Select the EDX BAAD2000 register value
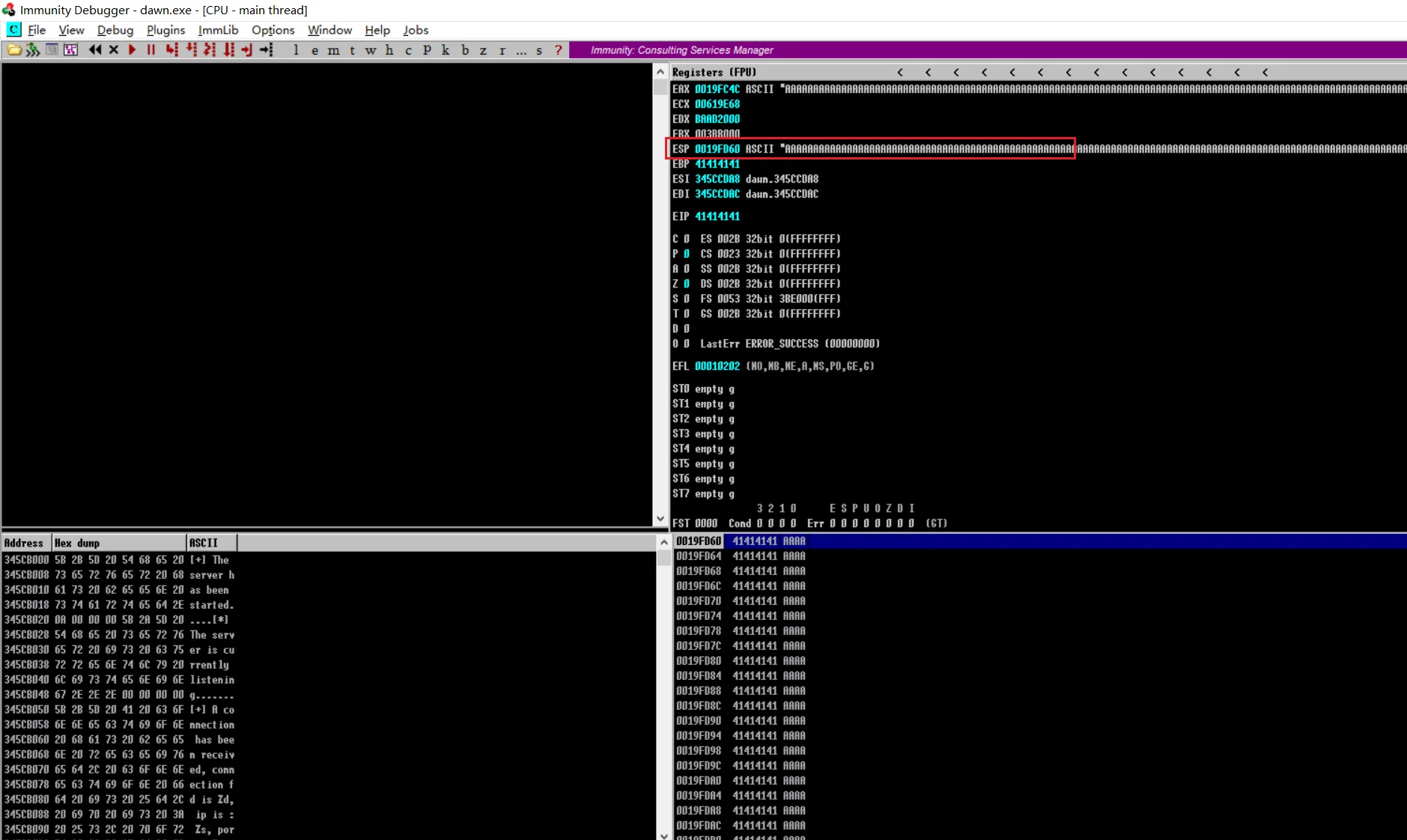The width and height of the screenshot is (1407, 840). pos(717,119)
